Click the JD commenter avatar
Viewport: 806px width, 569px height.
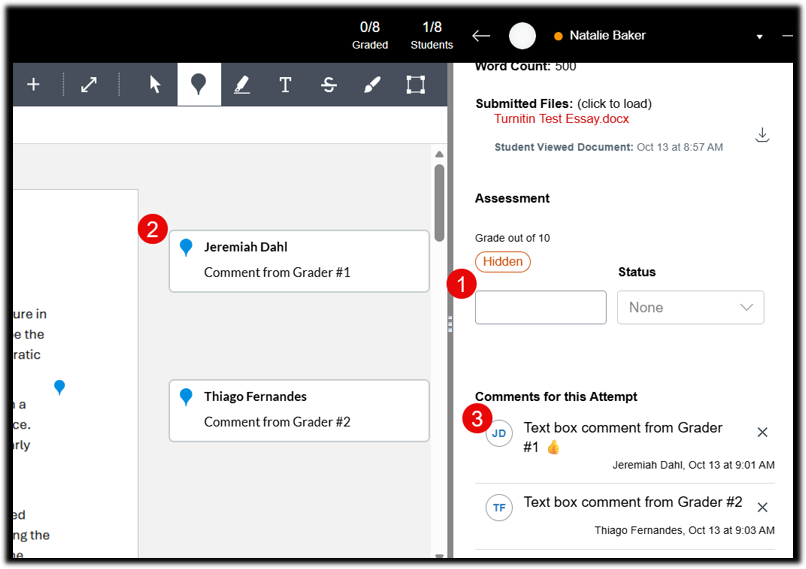(499, 433)
